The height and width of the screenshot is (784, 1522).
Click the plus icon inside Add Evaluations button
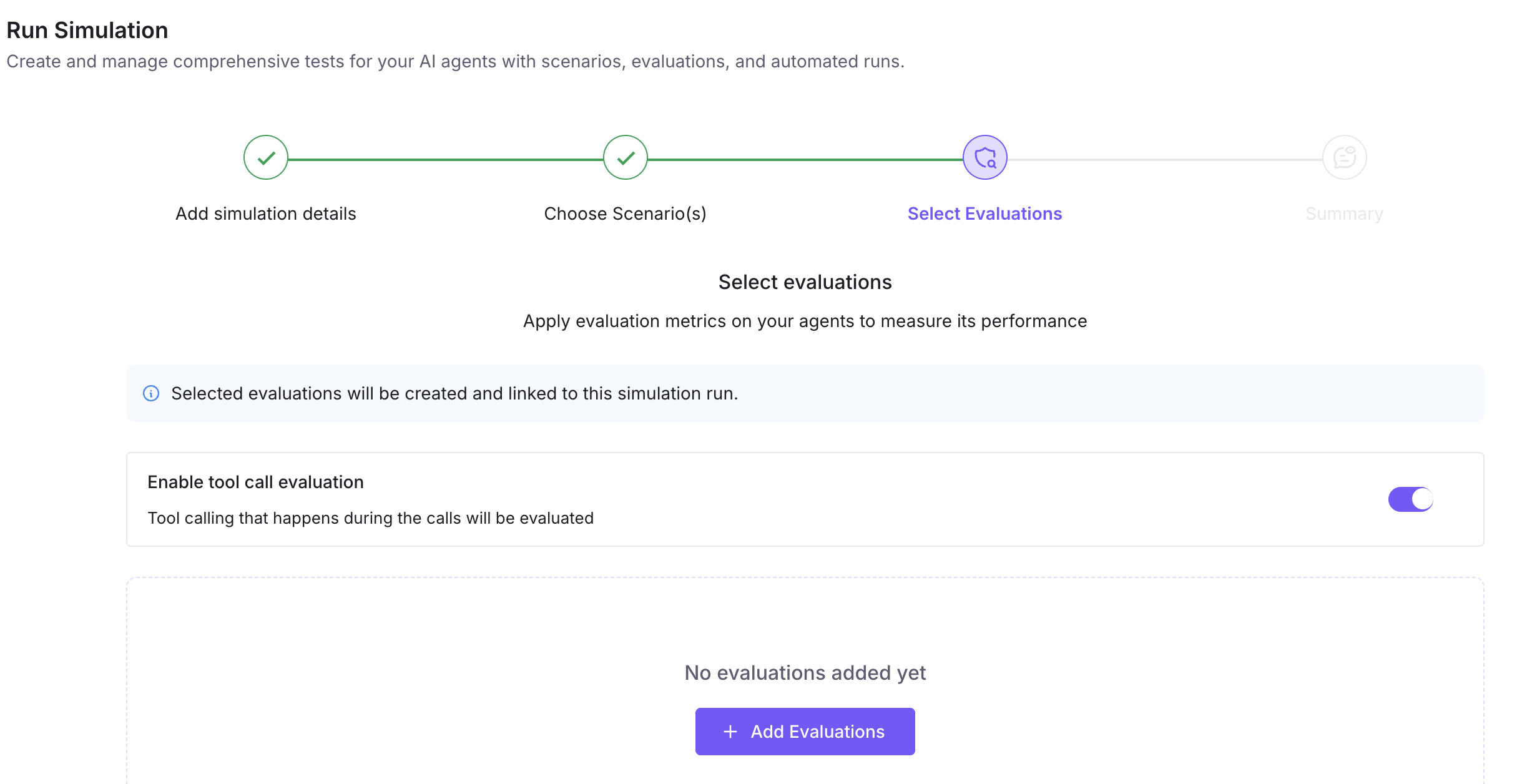click(729, 731)
